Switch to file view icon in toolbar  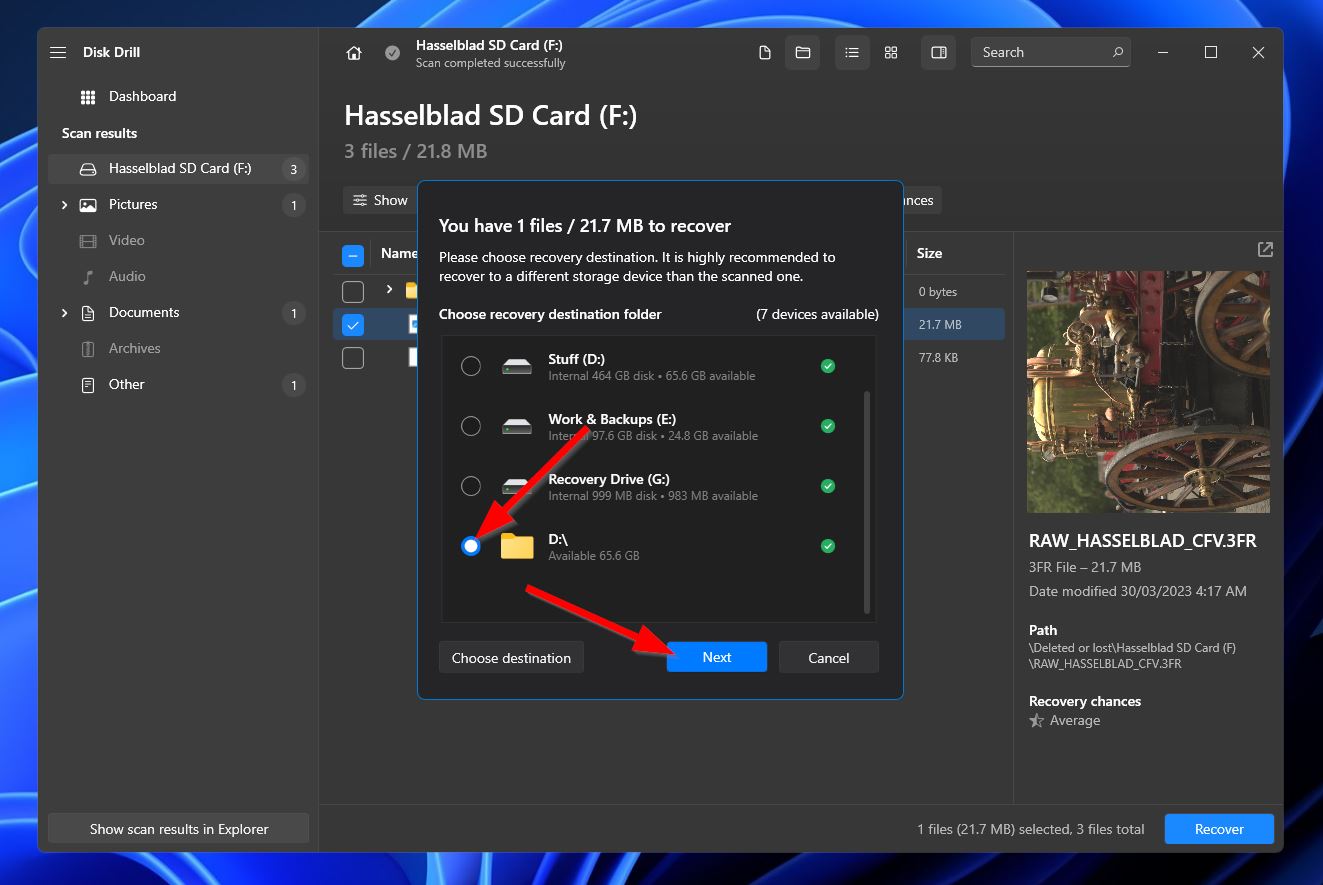tap(765, 53)
